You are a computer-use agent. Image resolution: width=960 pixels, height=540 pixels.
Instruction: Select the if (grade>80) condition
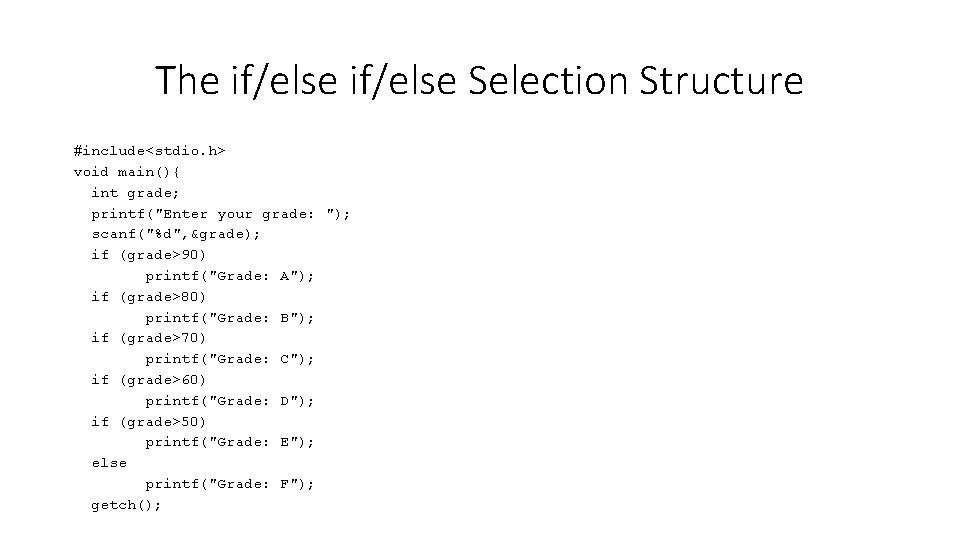pyautogui.click(x=148, y=296)
